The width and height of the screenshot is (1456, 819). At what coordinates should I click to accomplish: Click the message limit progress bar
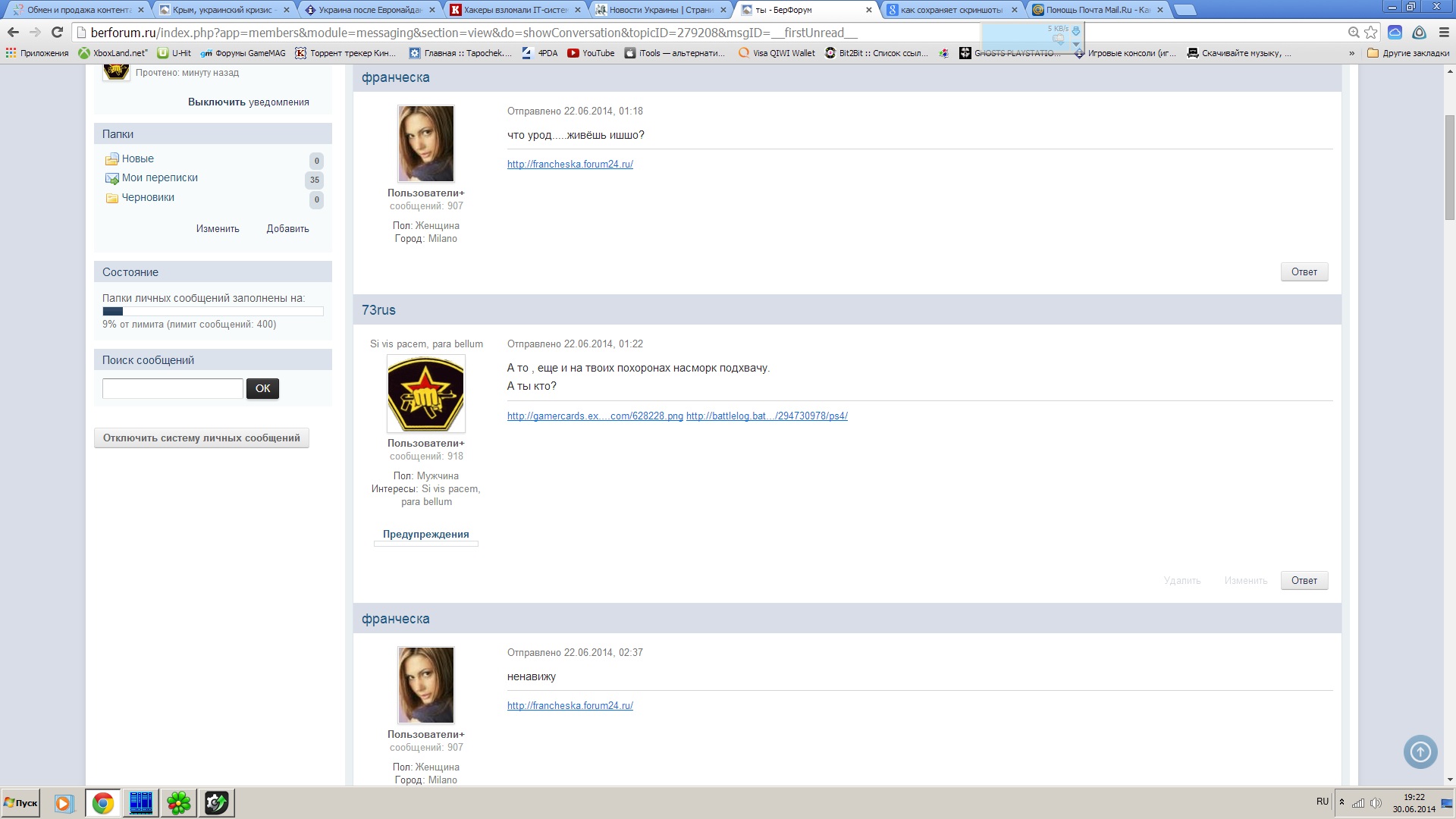pyautogui.click(x=212, y=312)
